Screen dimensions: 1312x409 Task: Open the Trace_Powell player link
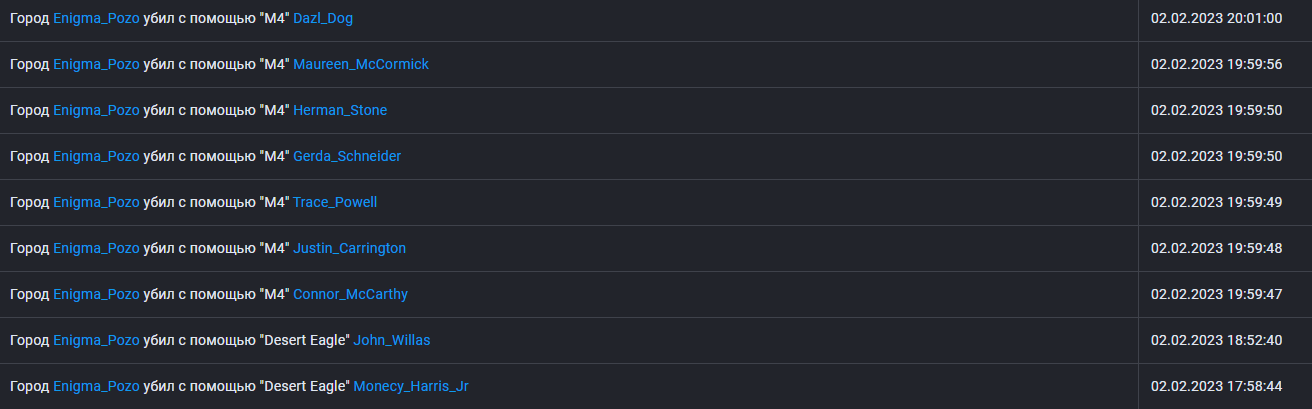tap(335, 202)
